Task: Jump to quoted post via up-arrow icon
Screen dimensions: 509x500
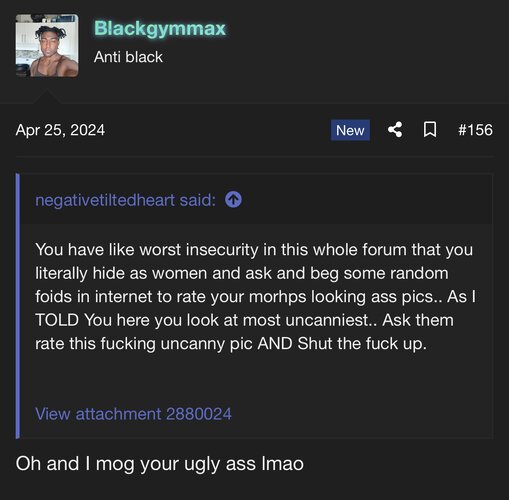Action: pos(233,200)
